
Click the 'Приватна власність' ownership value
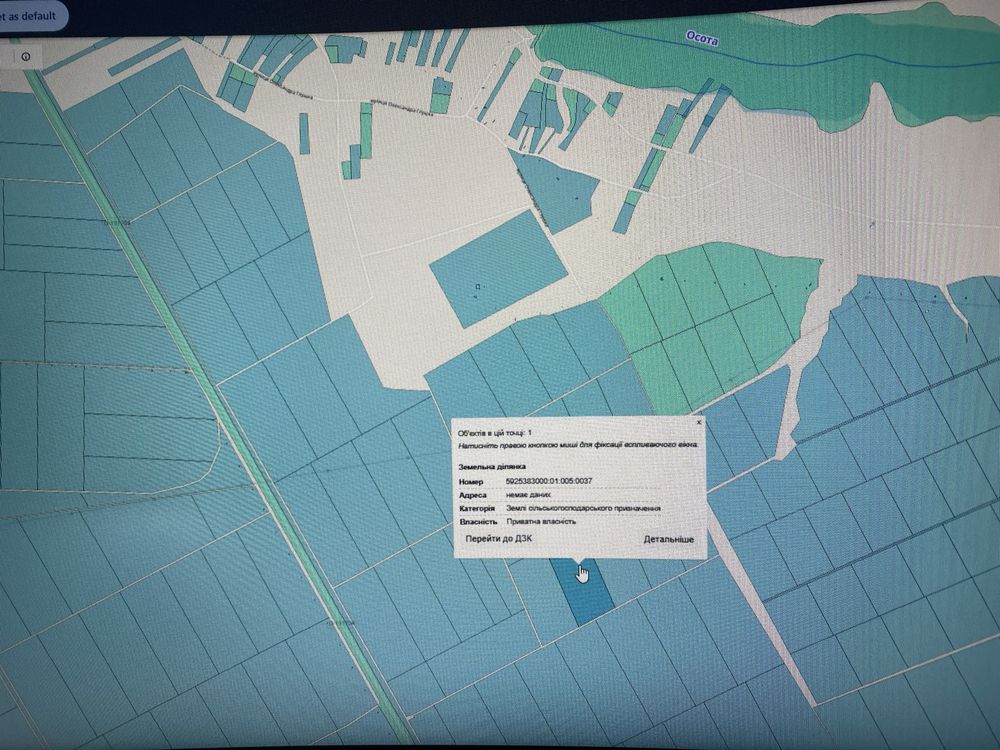coord(541,521)
